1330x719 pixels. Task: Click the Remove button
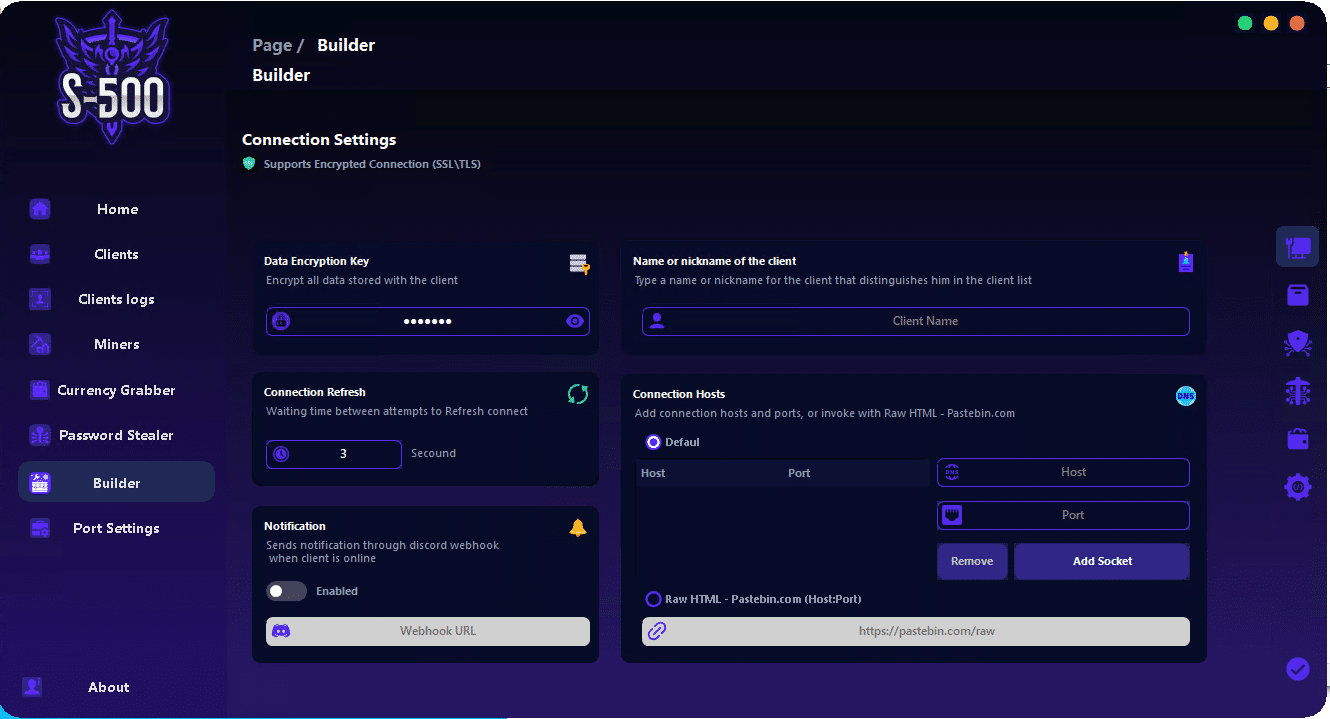pos(971,561)
